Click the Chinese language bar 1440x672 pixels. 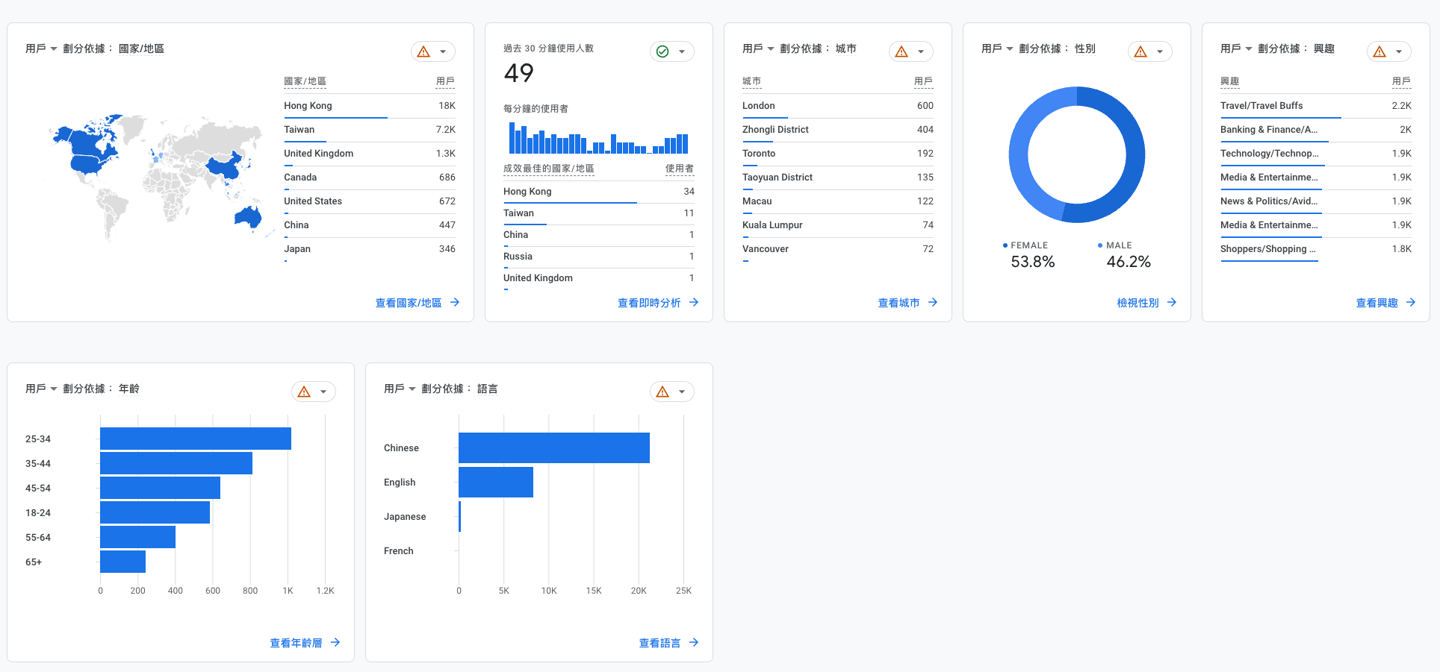(x=554, y=448)
